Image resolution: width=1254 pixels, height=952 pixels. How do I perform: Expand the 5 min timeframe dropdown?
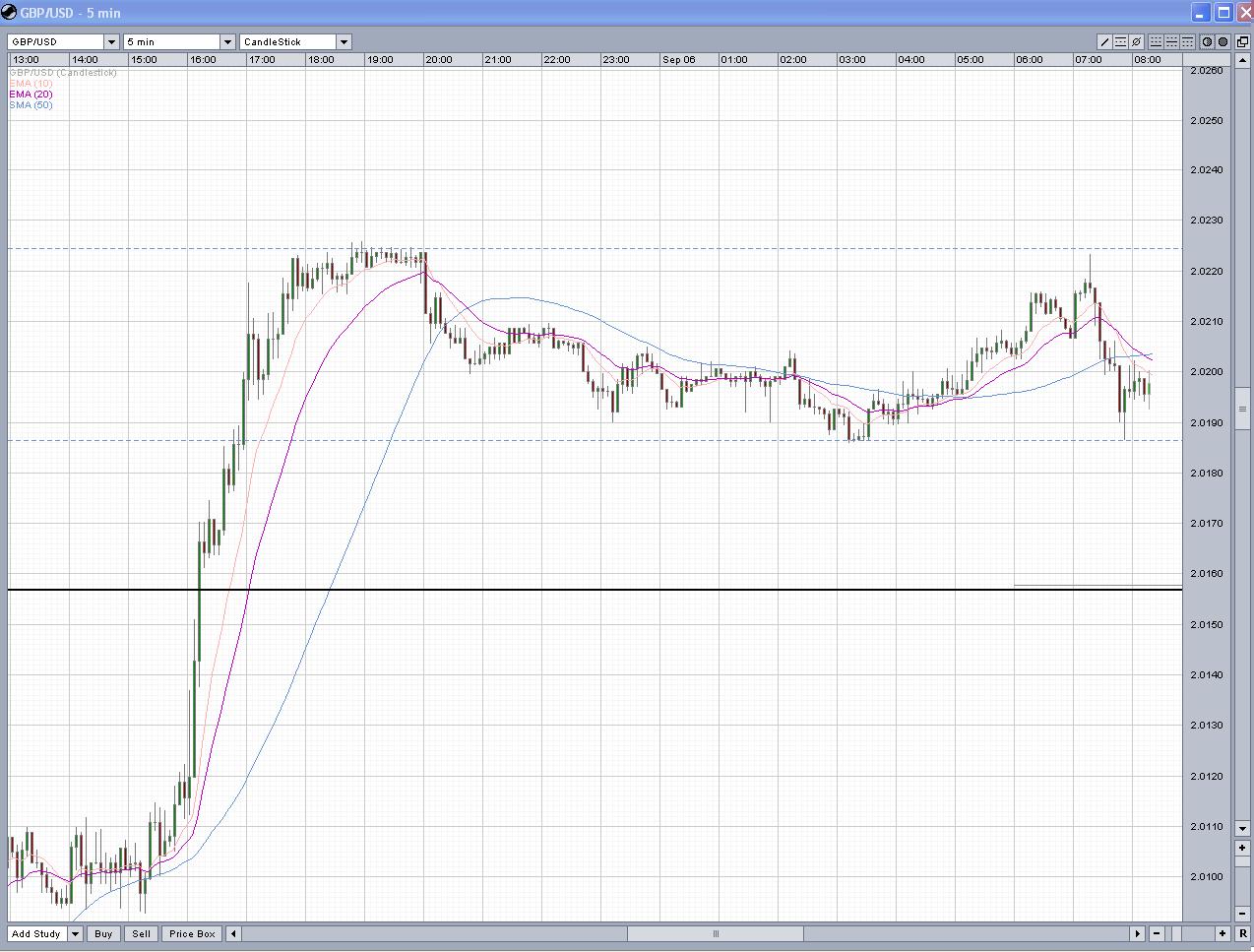click(227, 41)
